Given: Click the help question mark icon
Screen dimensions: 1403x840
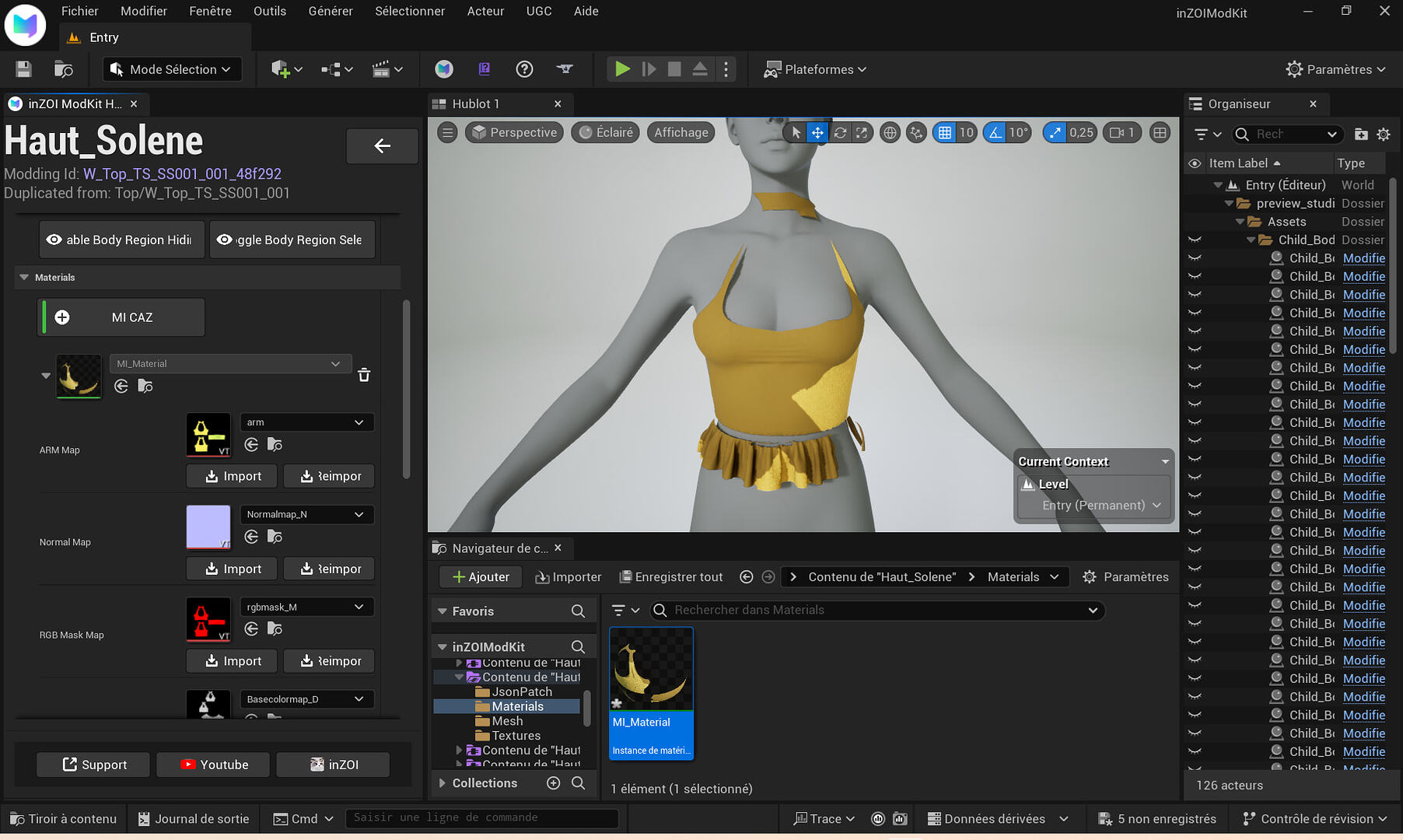Looking at the screenshot, I should pos(524,69).
